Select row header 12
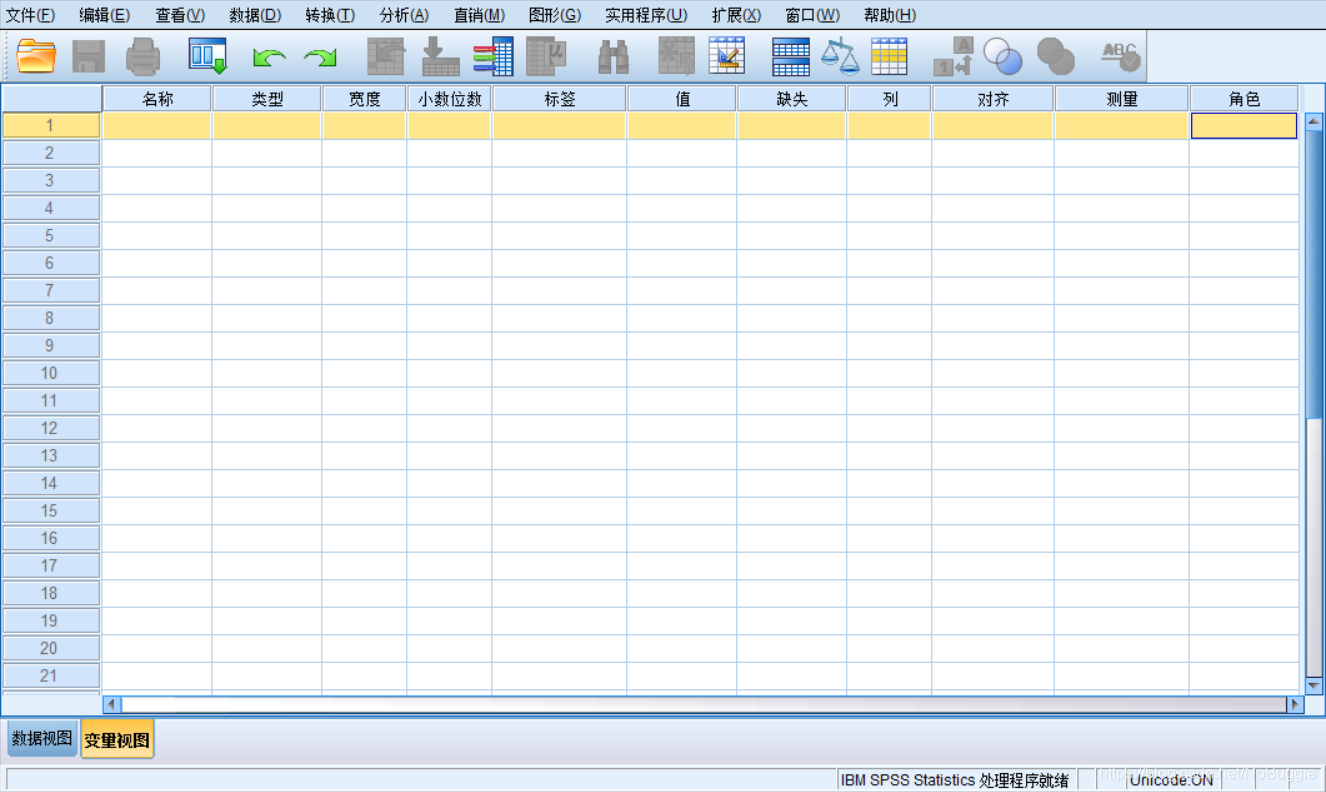Screen dimensions: 1326x792 (x=50, y=428)
